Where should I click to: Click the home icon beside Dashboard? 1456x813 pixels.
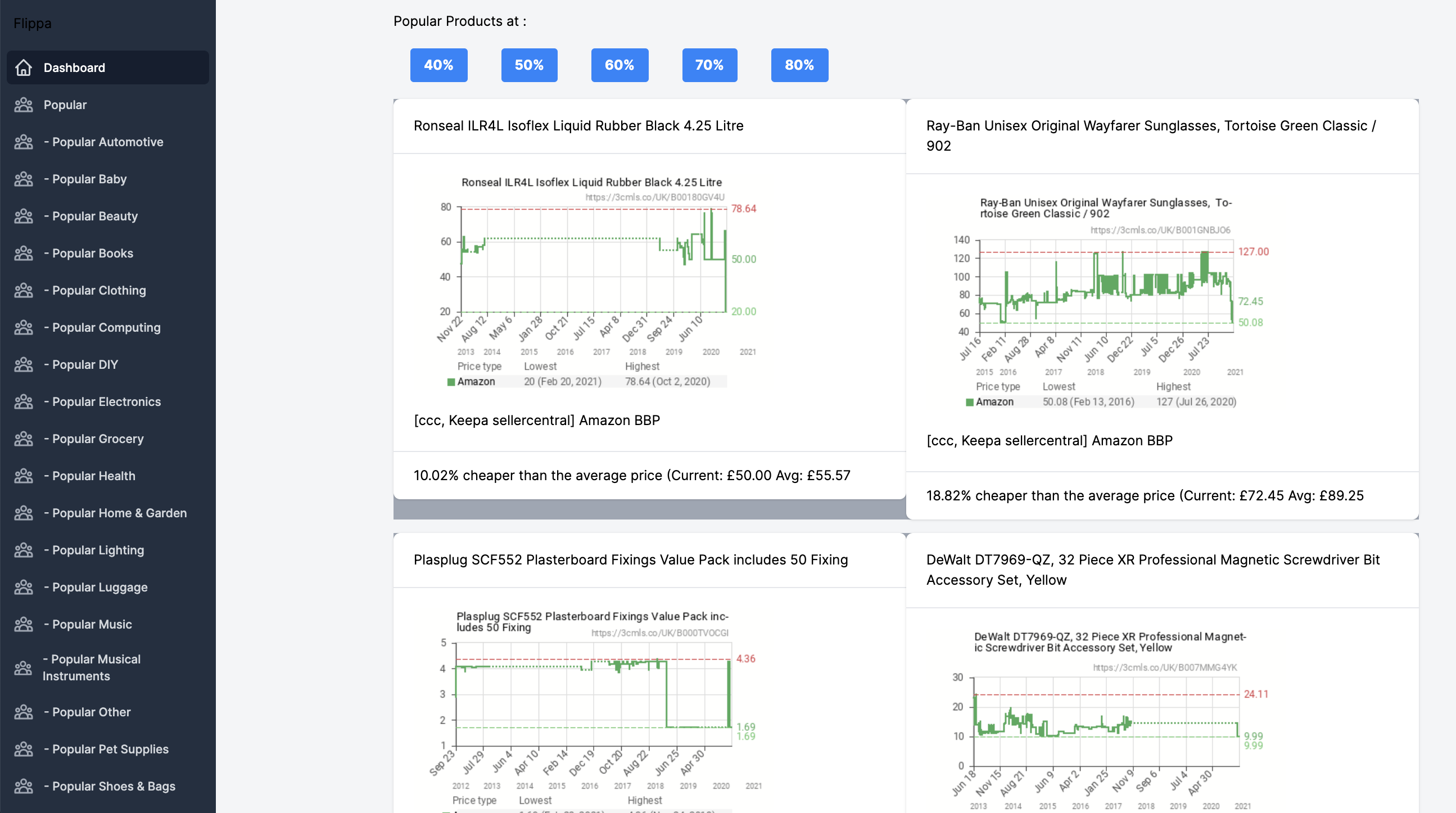pos(23,67)
